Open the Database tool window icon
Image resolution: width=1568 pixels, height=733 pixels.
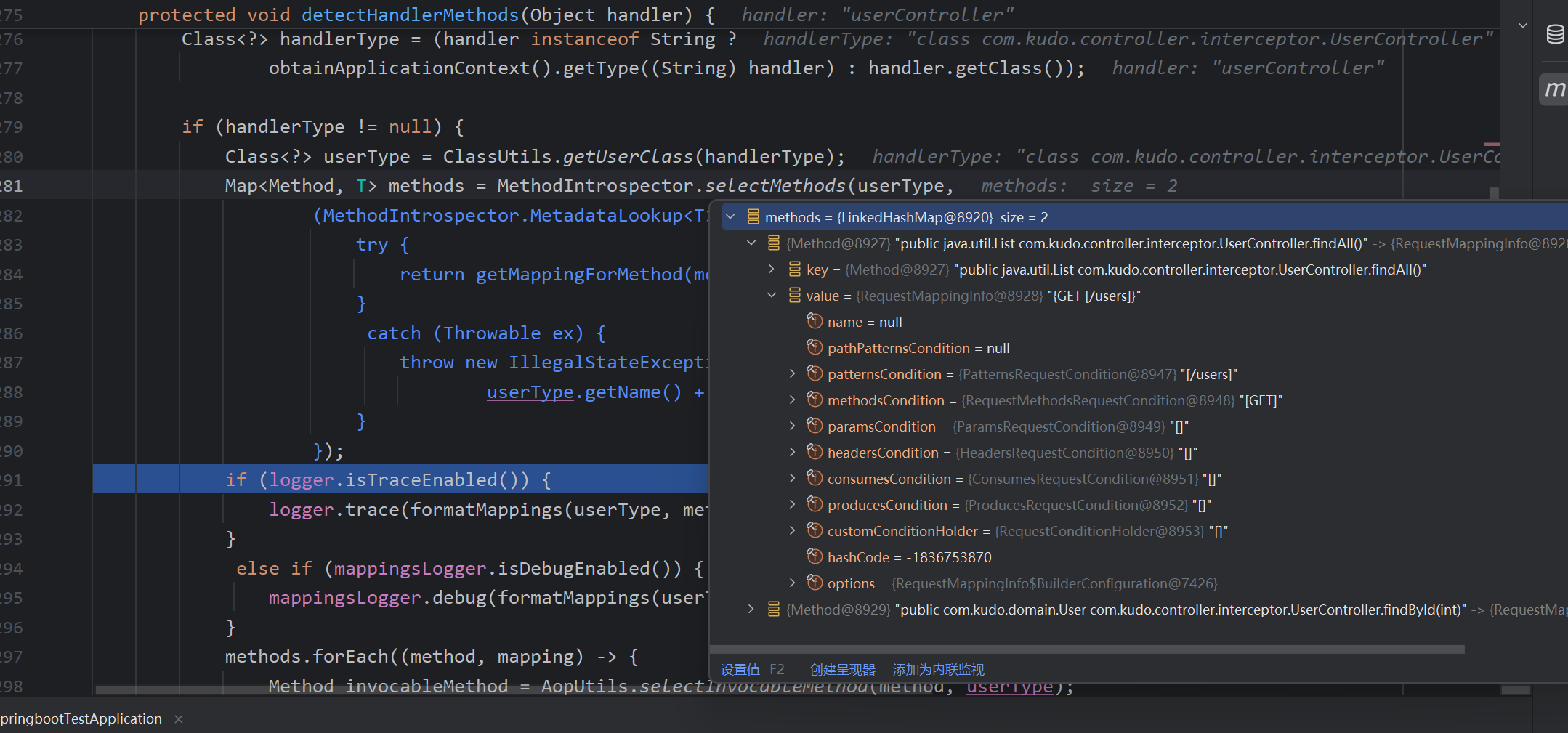[x=1555, y=34]
